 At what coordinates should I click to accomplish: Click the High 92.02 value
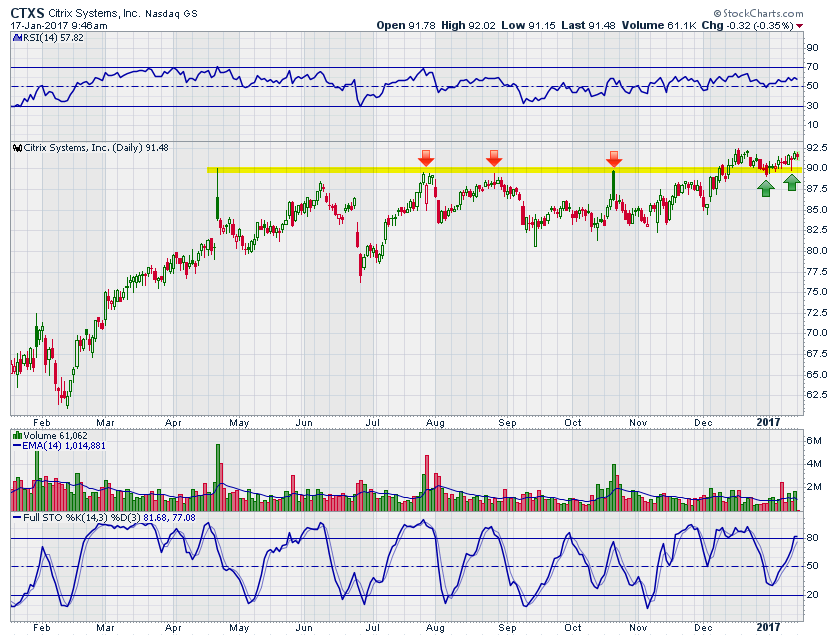pyautogui.click(x=469, y=25)
